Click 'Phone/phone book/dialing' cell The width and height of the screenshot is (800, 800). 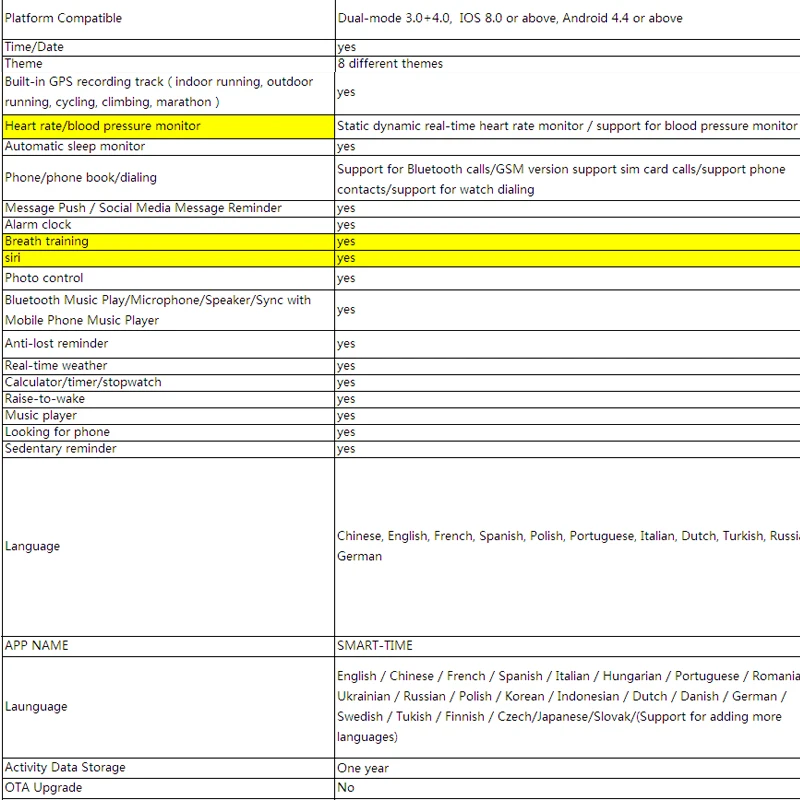[x=168, y=178]
